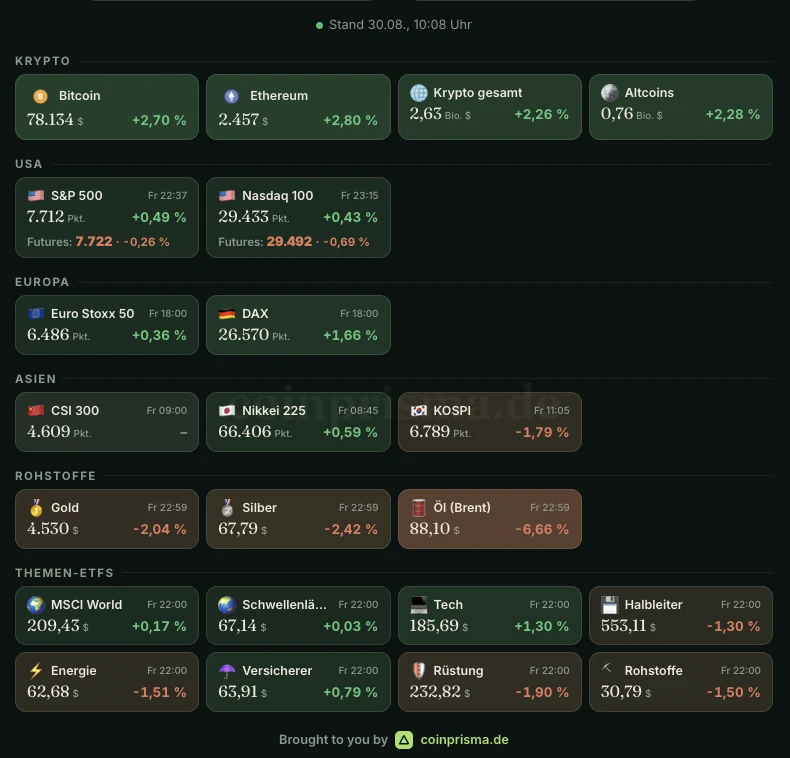Click the South Korean flag beside KOSPI
This screenshot has width=790, height=758.
point(419,410)
